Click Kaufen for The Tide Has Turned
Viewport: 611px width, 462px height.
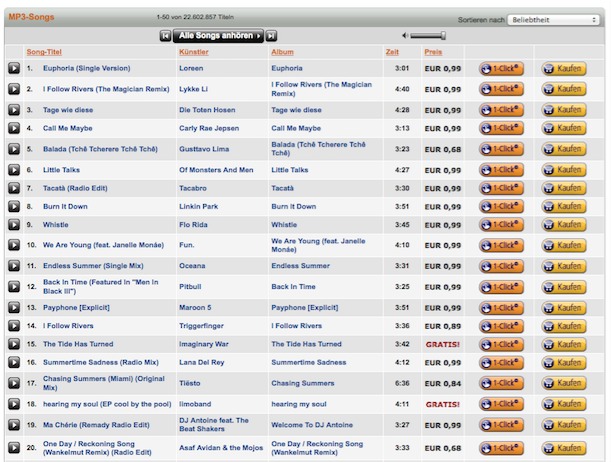[x=563, y=344]
